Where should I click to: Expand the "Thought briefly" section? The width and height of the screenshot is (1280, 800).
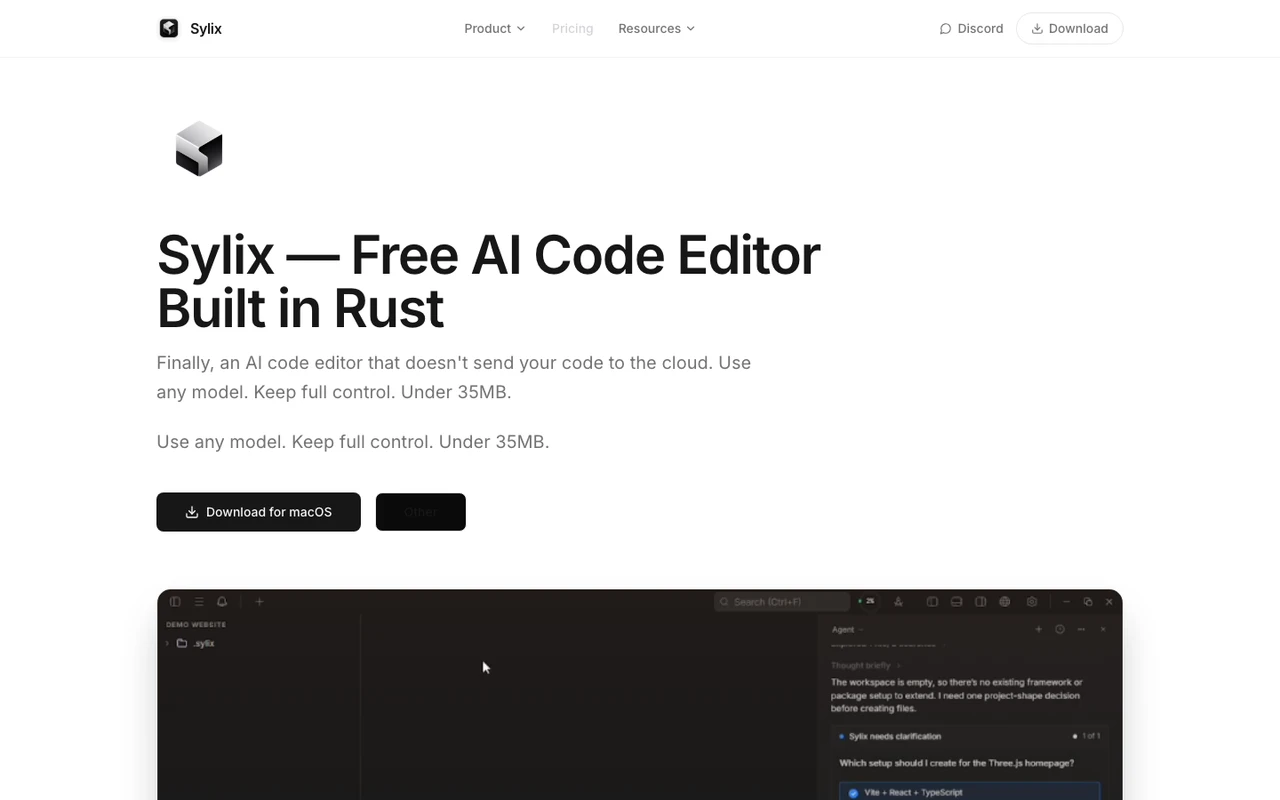point(866,666)
